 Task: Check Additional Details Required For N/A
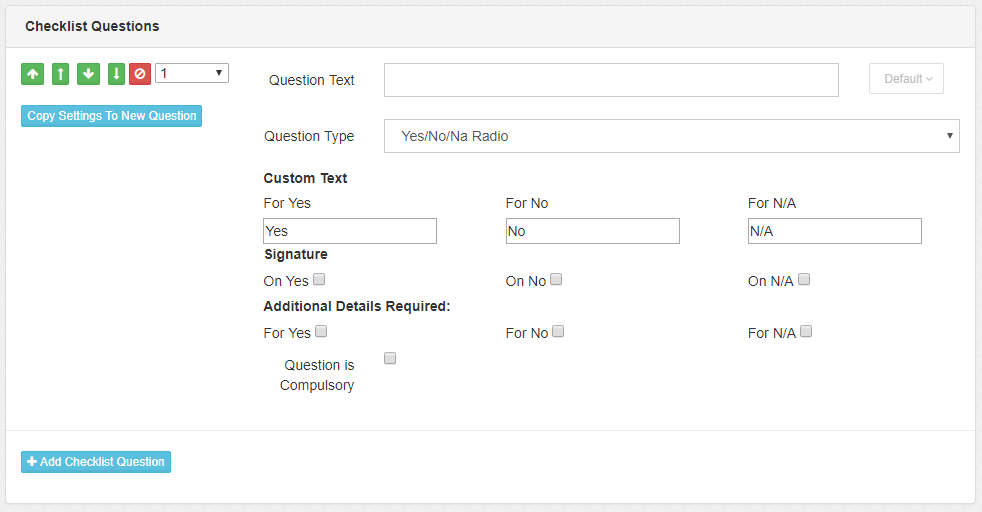pyautogui.click(x=806, y=332)
